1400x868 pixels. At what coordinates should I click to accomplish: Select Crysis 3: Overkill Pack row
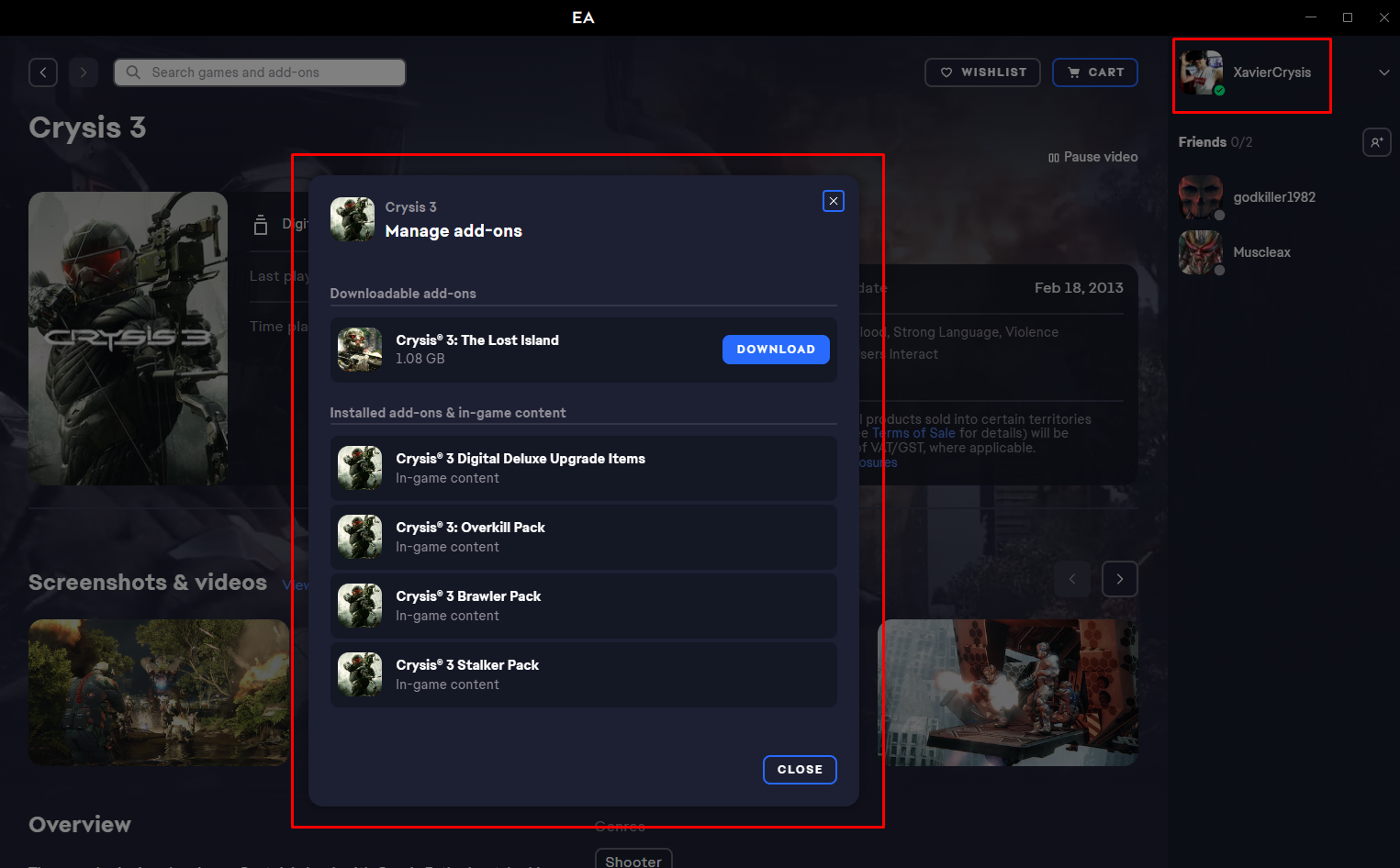coord(583,537)
